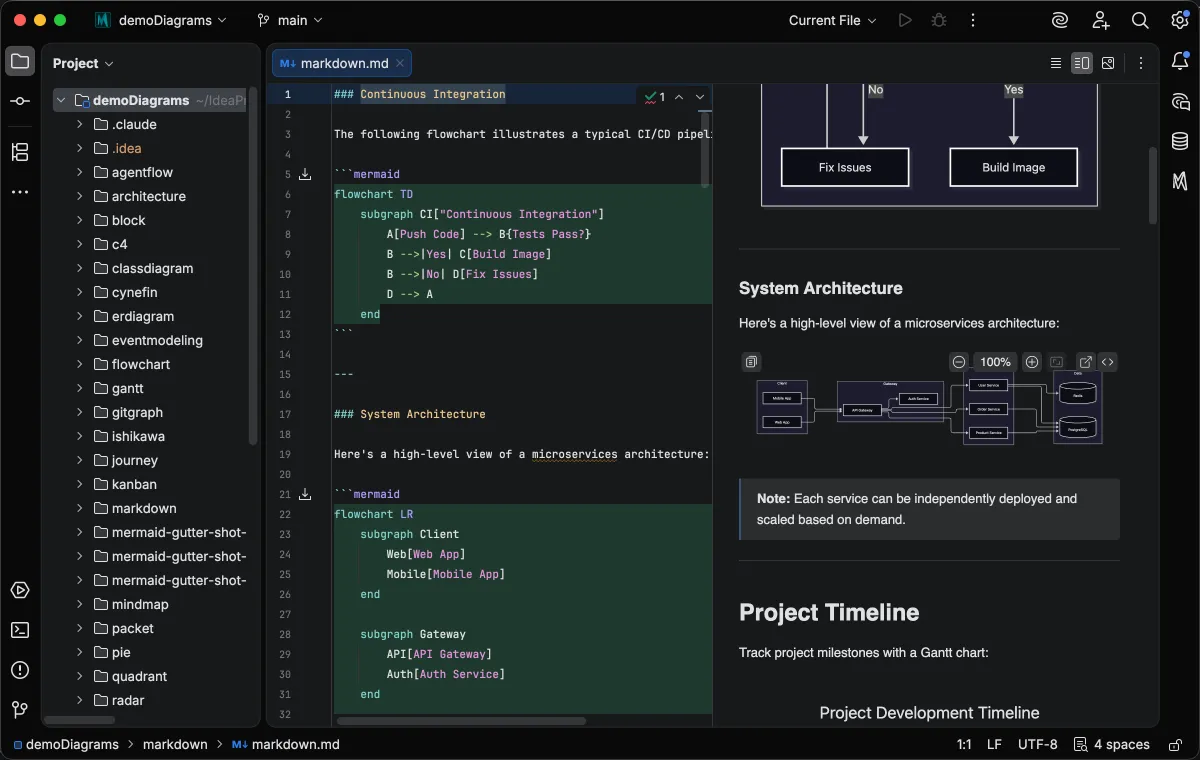This screenshot has height=760, width=1200.
Task: Open the Notifications bell
Action: [1180, 62]
